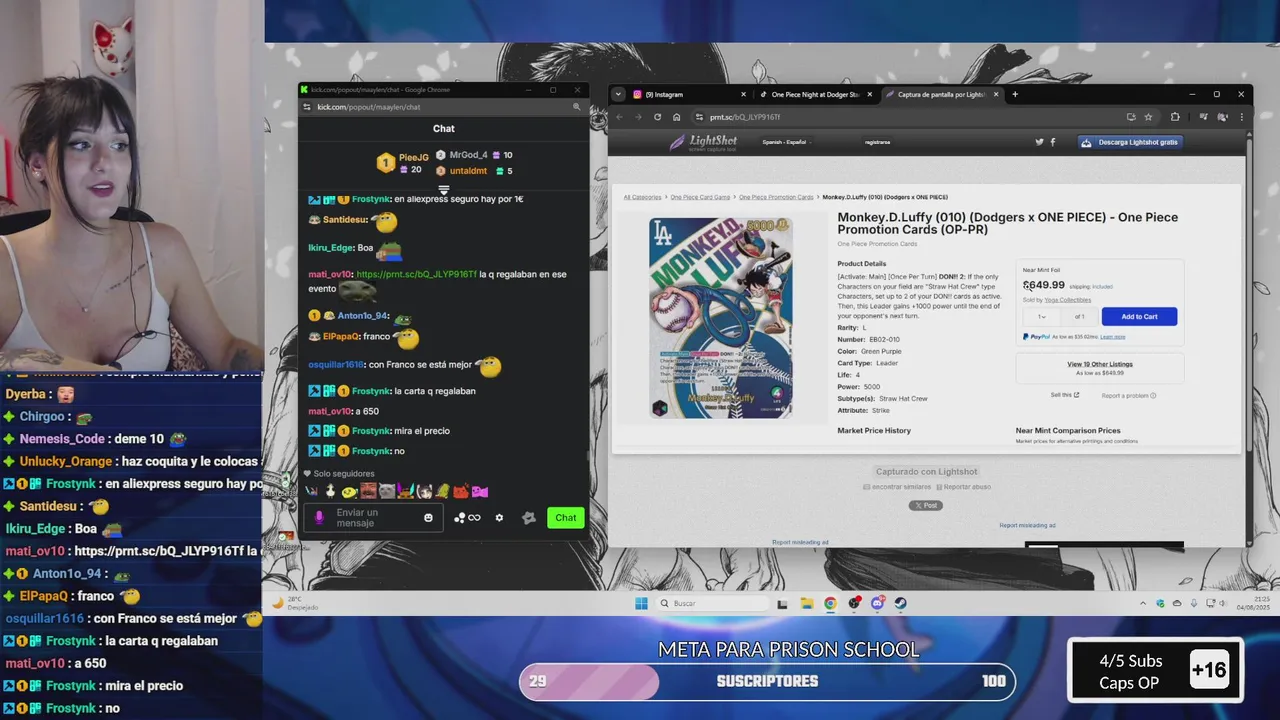Click MrGod_4 leaderboard entry
This screenshot has width=1280, height=720.
[x=474, y=155]
